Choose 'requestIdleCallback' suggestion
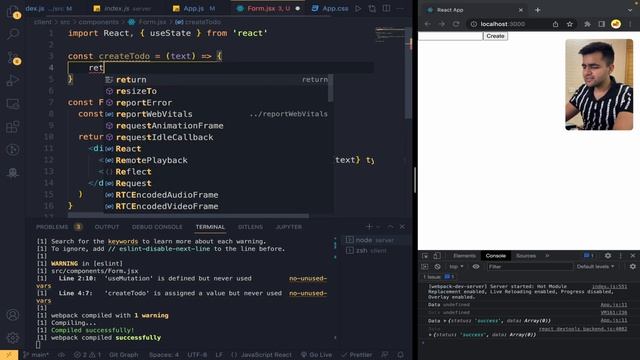This screenshot has width=640, height=360. 216,137
